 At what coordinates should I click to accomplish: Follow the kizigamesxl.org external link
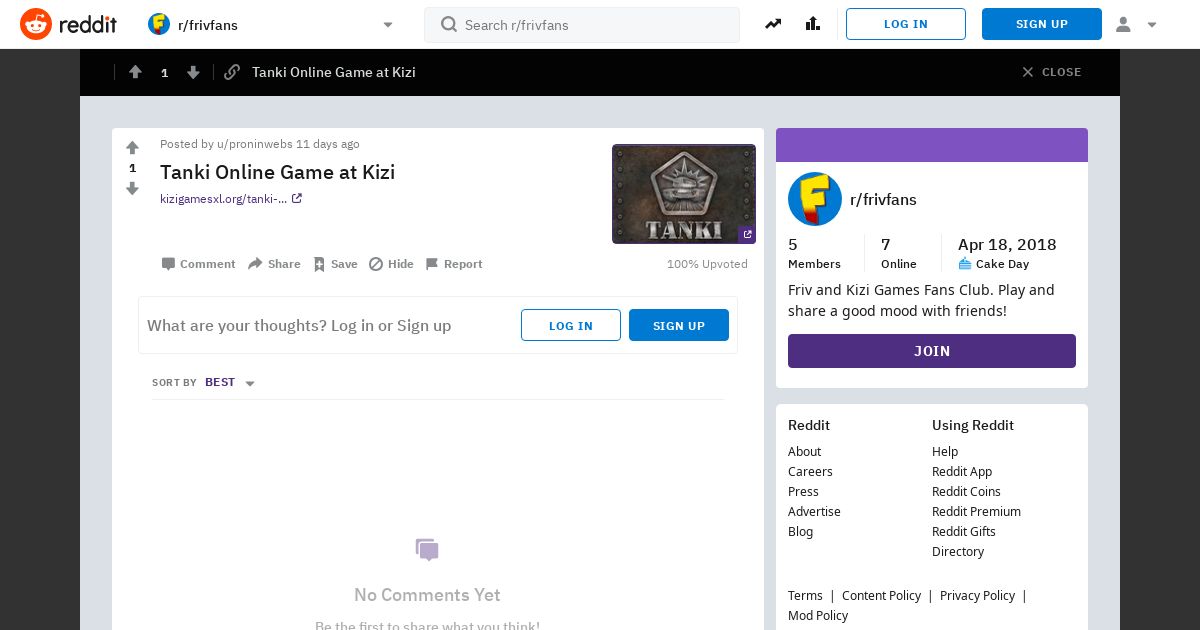click(x=223, y=199)
